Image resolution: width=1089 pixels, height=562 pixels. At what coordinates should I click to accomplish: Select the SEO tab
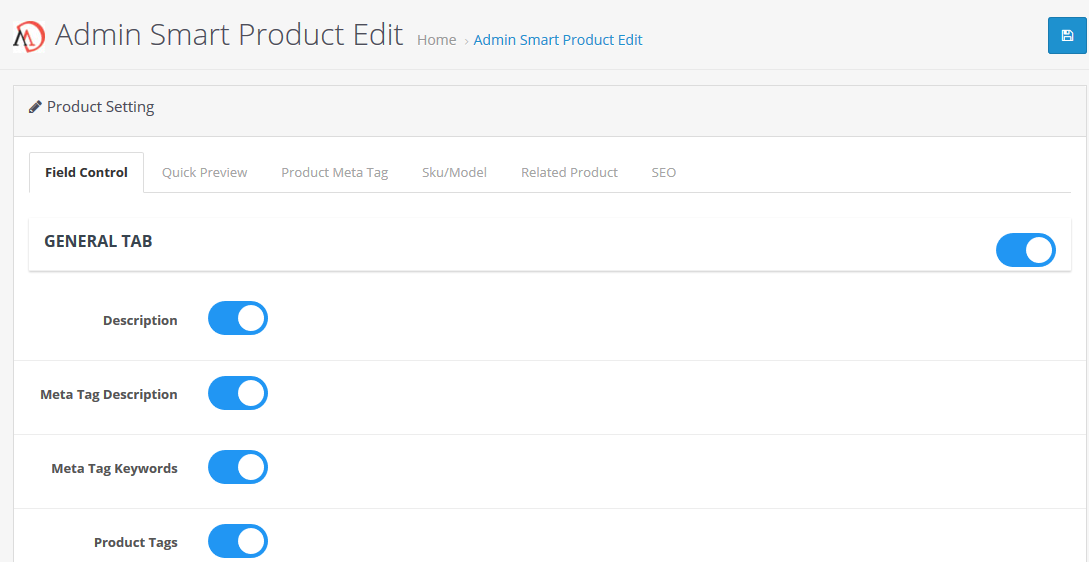coord(663,172)
